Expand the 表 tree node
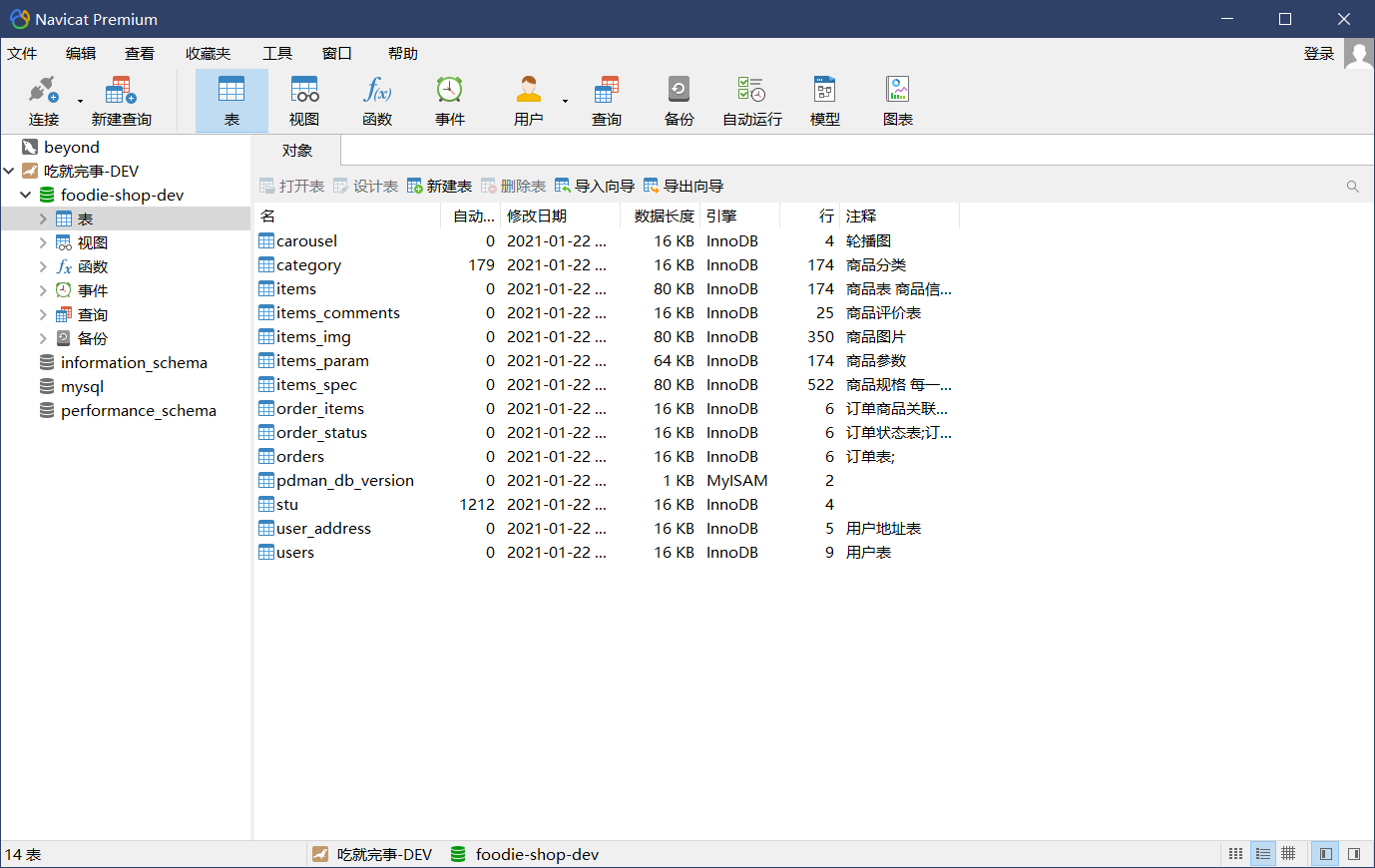The height and width of the screenshot is (868, 1375). [43, 218]
